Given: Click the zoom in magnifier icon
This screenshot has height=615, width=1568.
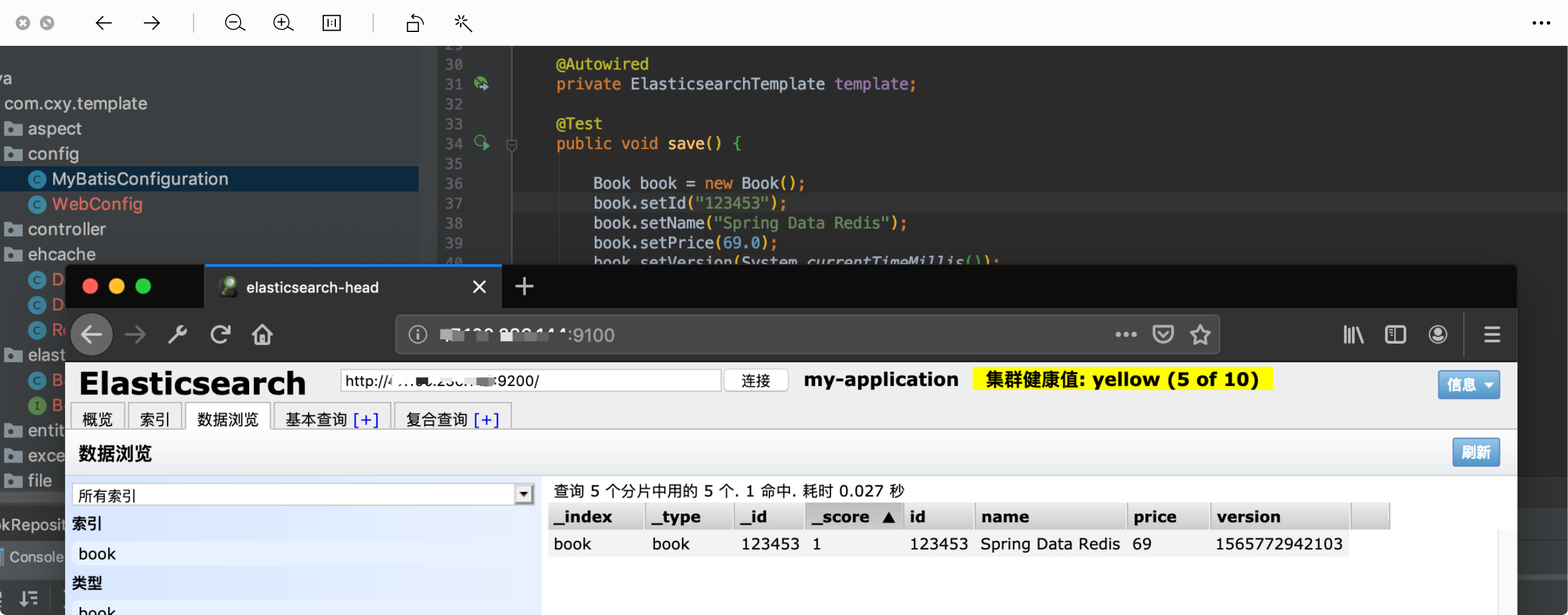Looking at the screenshot, I should tap(283, 23).
